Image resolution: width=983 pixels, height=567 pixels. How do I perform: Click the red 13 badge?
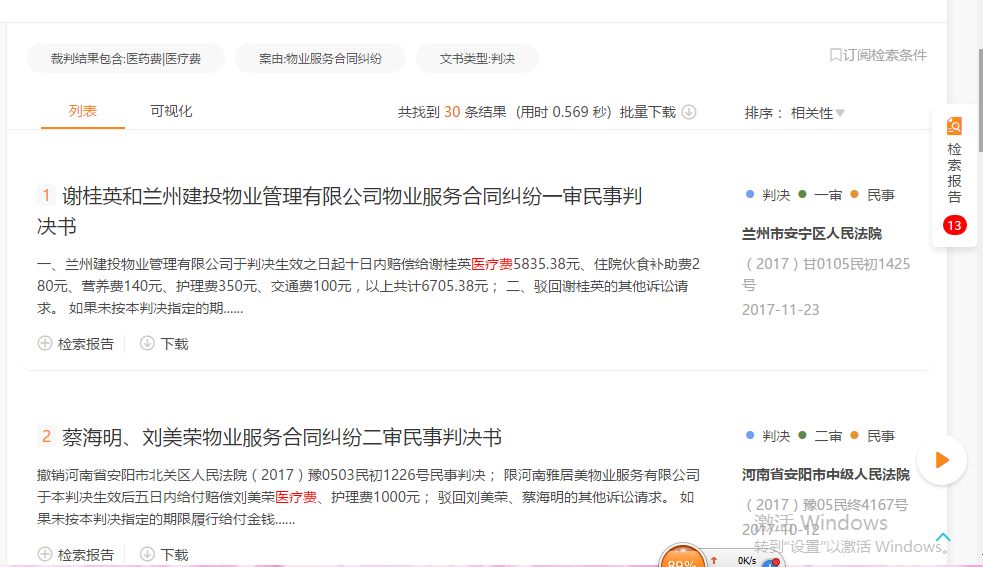click(954, 225)
